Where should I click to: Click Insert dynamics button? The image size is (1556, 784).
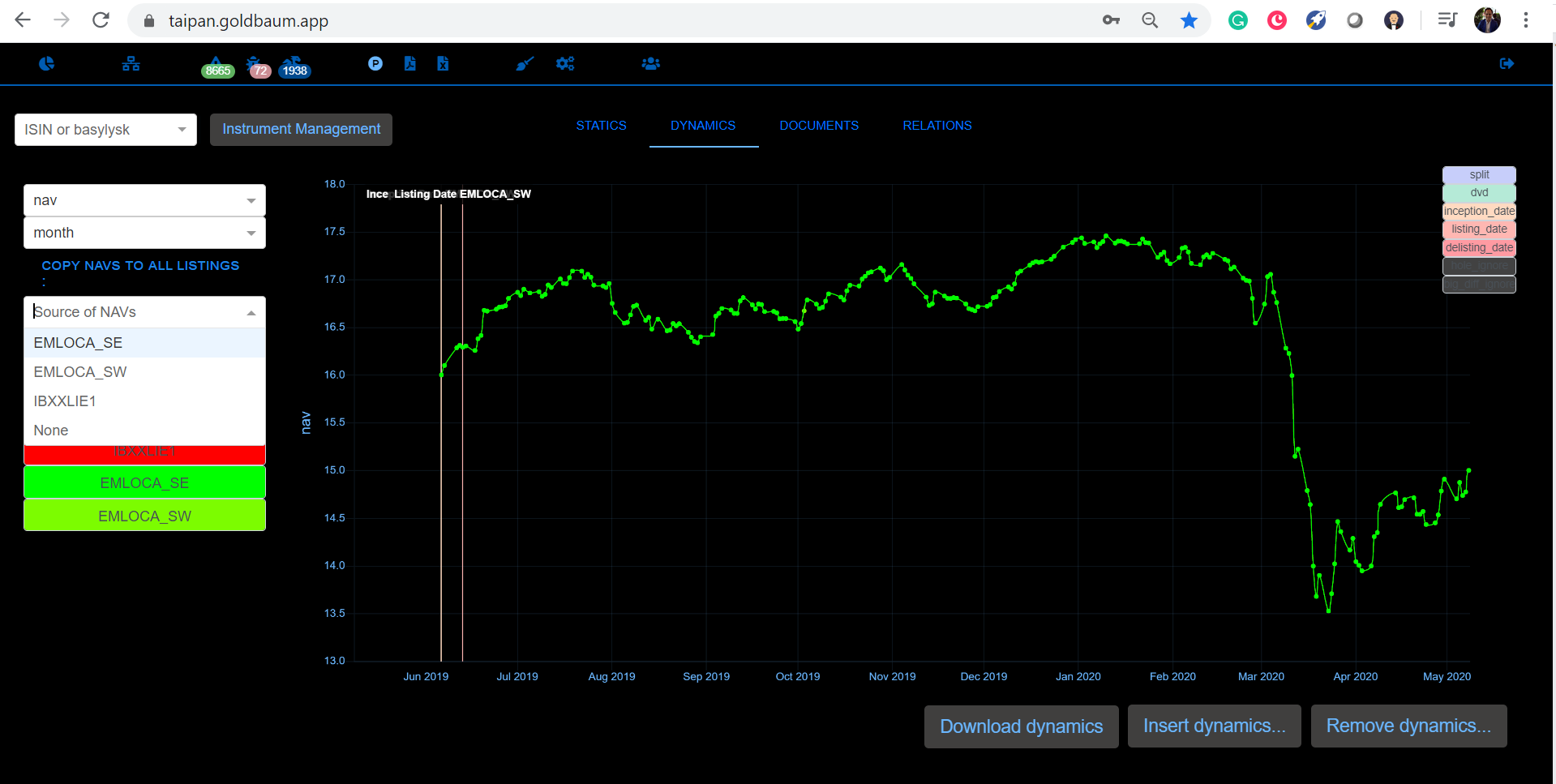tap(1214, 726)
